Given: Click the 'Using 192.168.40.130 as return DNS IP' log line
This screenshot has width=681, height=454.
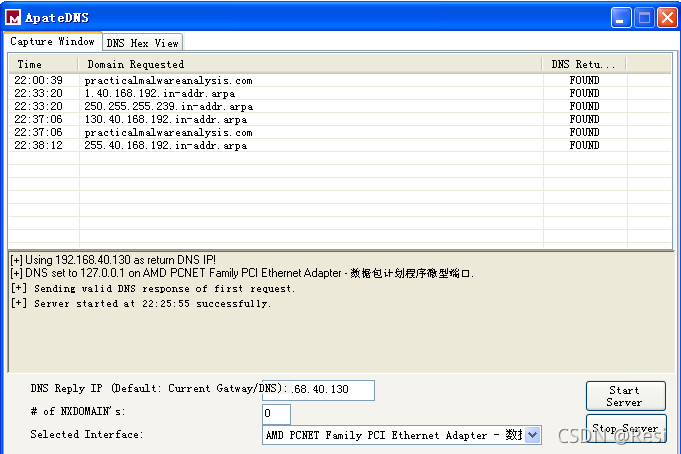Looking at the screenshot, I should pyautogui.click(x=113, y=260).
